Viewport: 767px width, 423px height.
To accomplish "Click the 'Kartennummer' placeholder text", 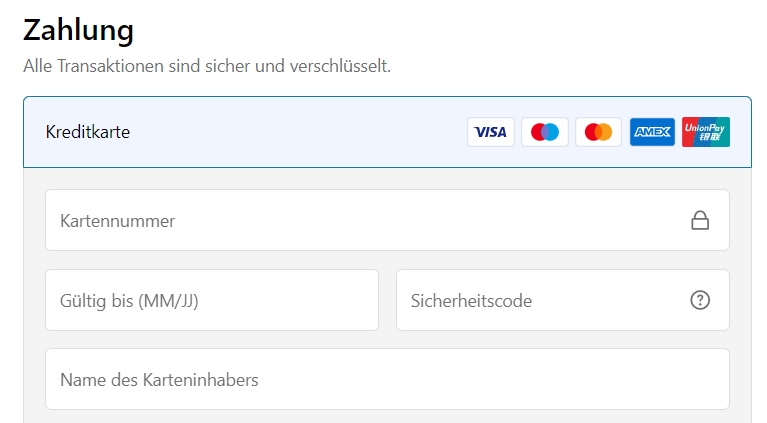I will click(117, 221).
